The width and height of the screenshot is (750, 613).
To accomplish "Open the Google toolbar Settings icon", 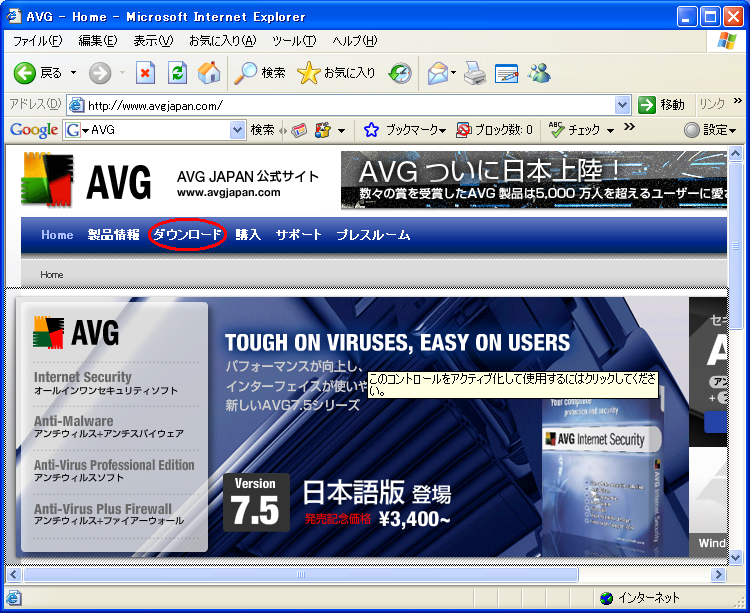I will coord(692,130).
